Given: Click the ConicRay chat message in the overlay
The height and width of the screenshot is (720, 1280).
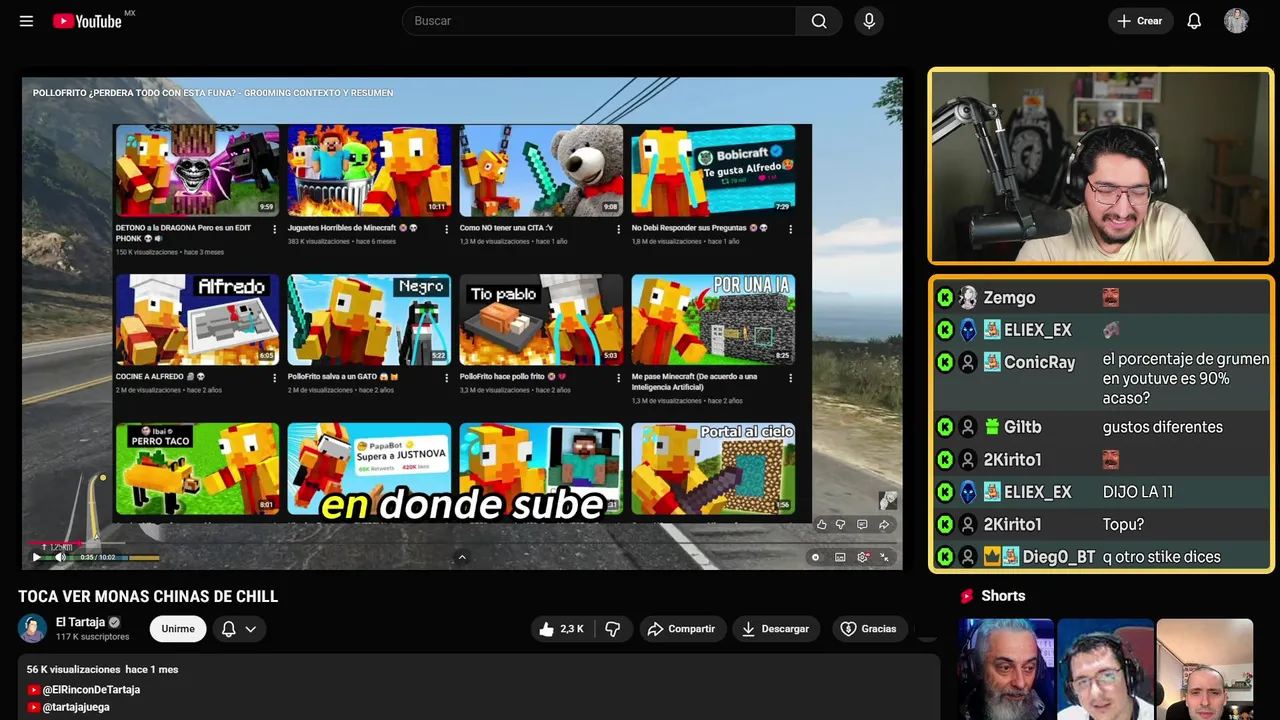Looking at the screenshot, I should click(x=1102, y=378).
